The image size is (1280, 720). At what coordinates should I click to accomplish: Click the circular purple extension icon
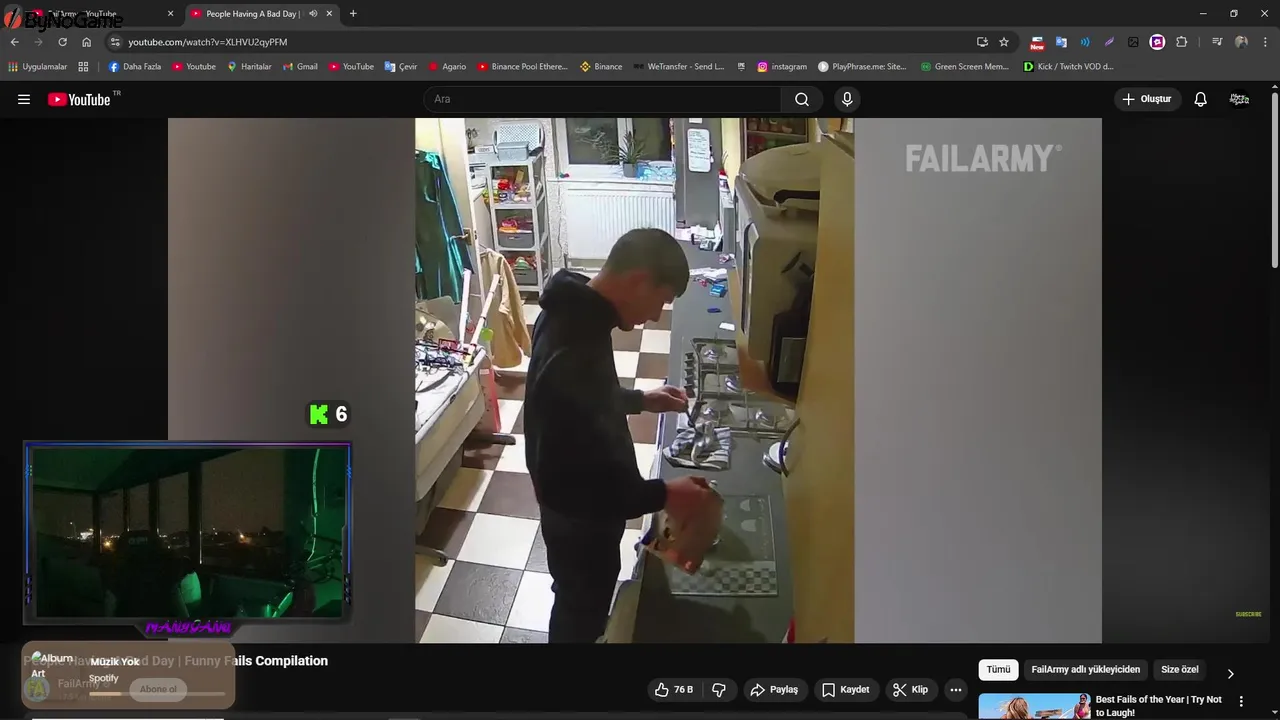pos(1157,42)
